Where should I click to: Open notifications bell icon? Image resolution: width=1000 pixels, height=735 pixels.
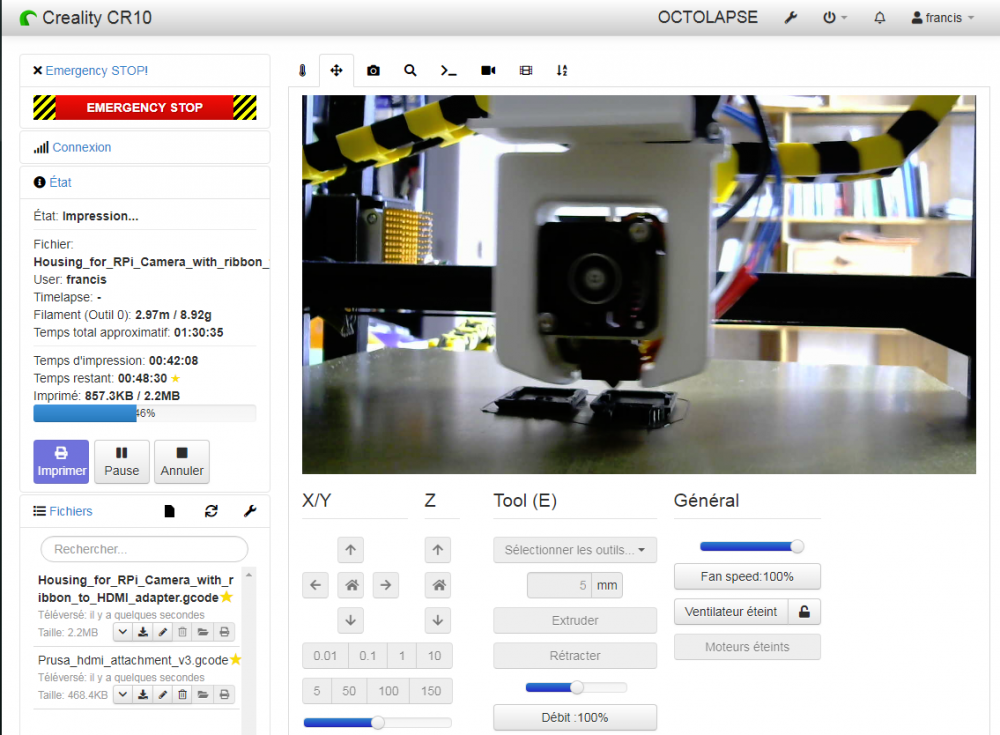coord(879,18)
